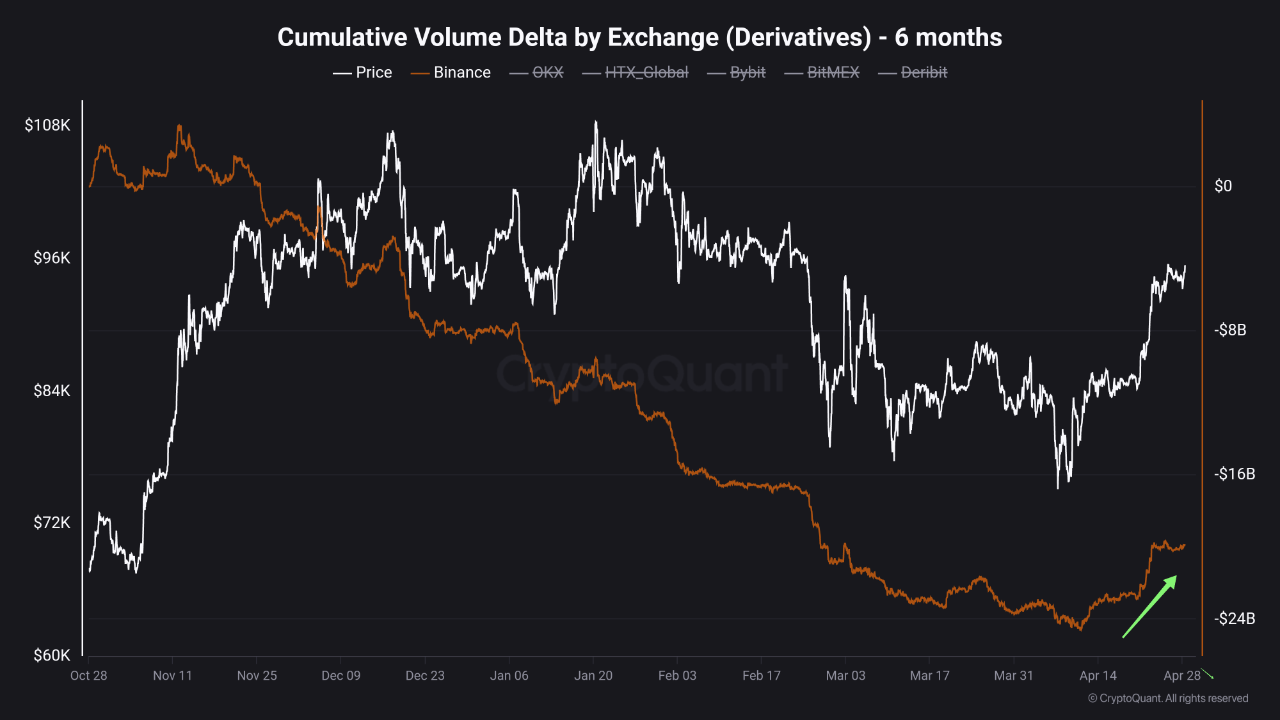
Task: Click the $0 right axis label
Action: click(x=1223, y=186)
